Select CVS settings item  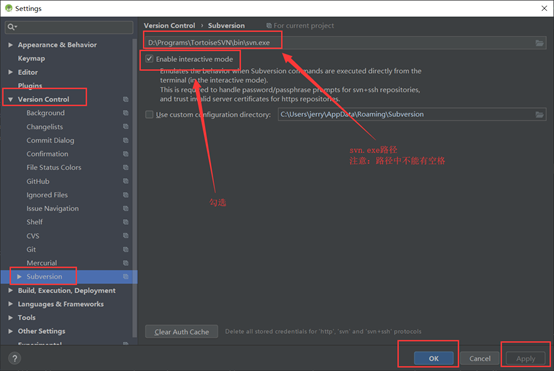[x=33, y=236]
